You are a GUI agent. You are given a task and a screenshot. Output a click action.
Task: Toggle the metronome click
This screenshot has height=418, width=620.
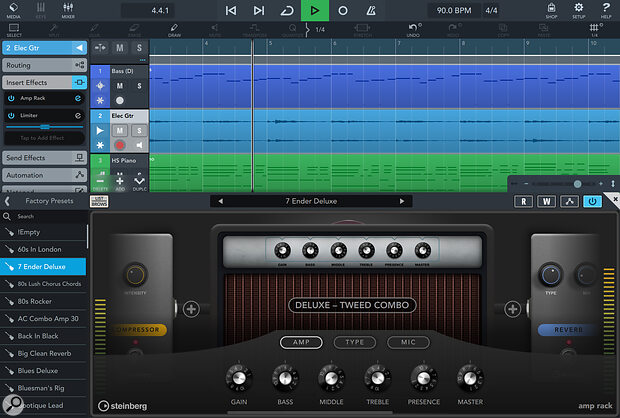click(x=371, y=11)
